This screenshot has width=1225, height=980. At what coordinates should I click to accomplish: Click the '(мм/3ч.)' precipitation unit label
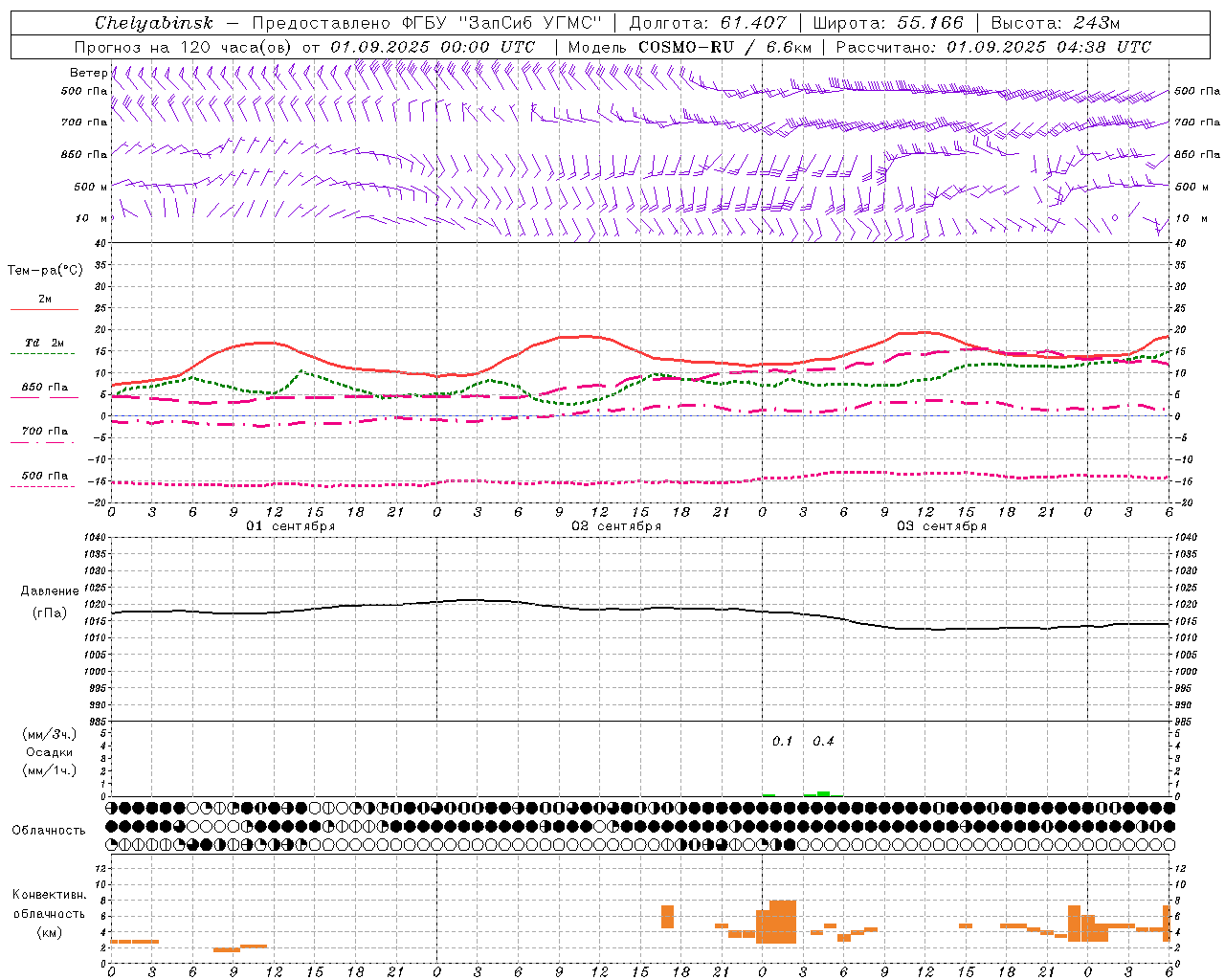pos(50,734)
